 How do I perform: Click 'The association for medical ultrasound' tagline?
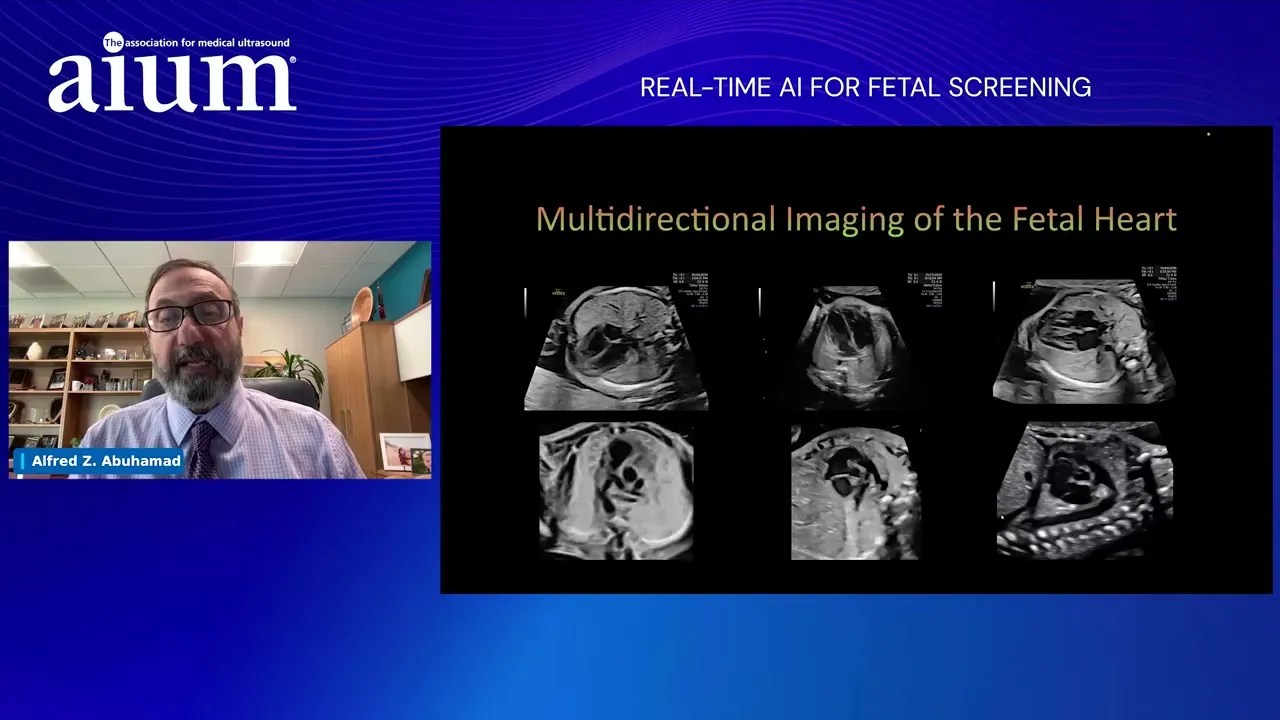point(196,43)
